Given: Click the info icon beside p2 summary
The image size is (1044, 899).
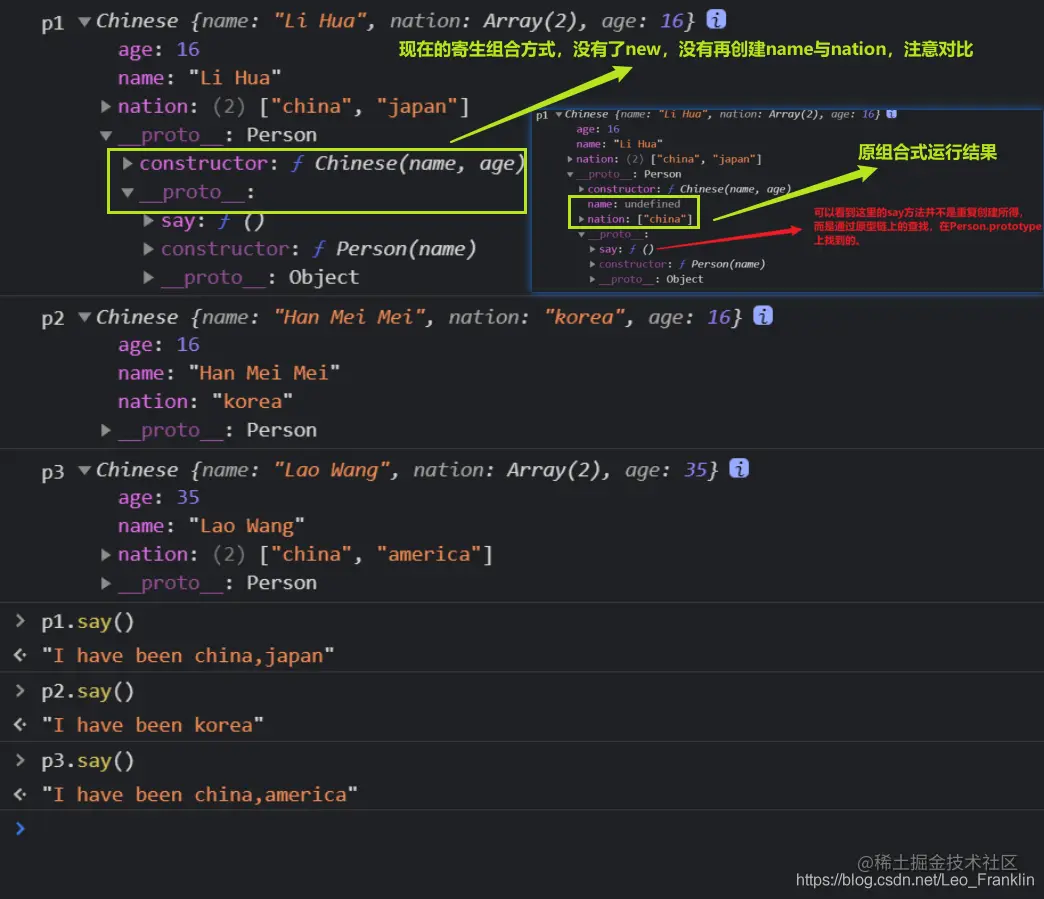Looking at the screenshot, I should click(763, 316).
